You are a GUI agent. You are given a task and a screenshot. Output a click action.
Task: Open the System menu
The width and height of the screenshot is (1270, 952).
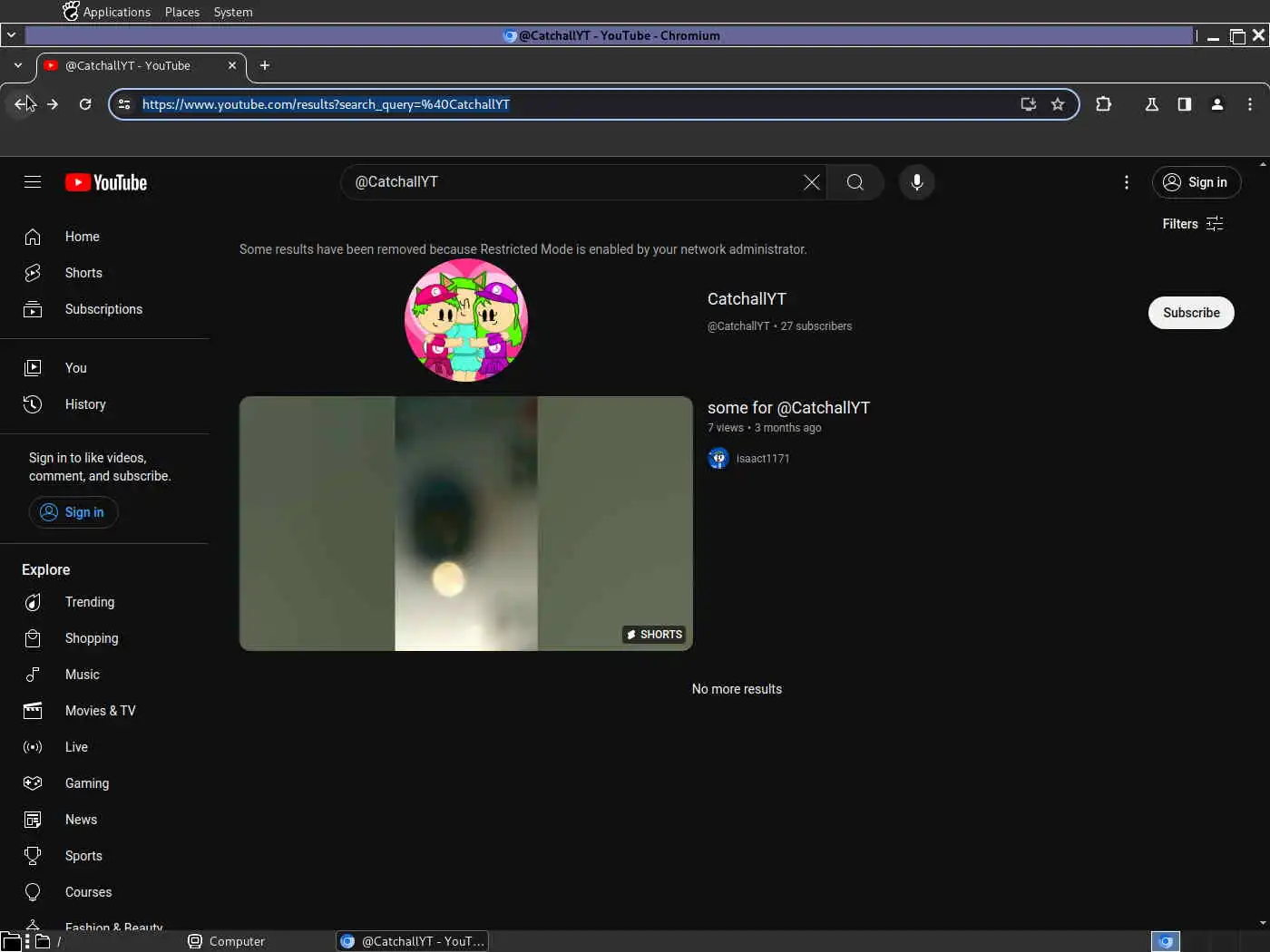tap(233, 12)
